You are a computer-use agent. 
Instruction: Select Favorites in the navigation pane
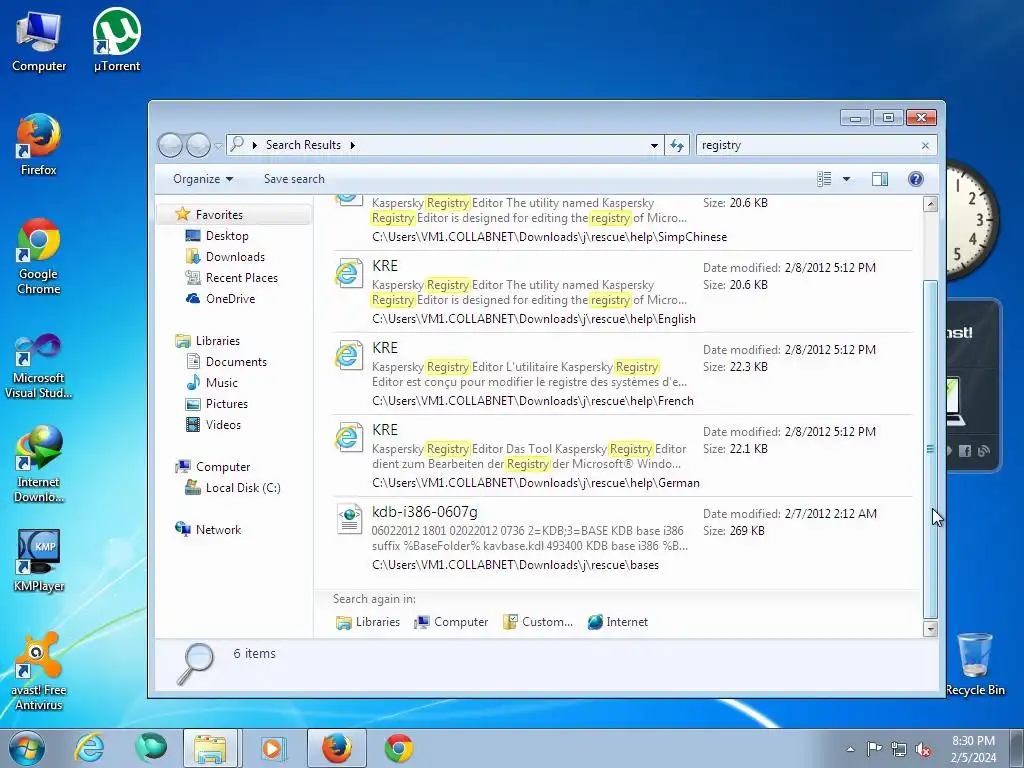(x=219, y=215)
